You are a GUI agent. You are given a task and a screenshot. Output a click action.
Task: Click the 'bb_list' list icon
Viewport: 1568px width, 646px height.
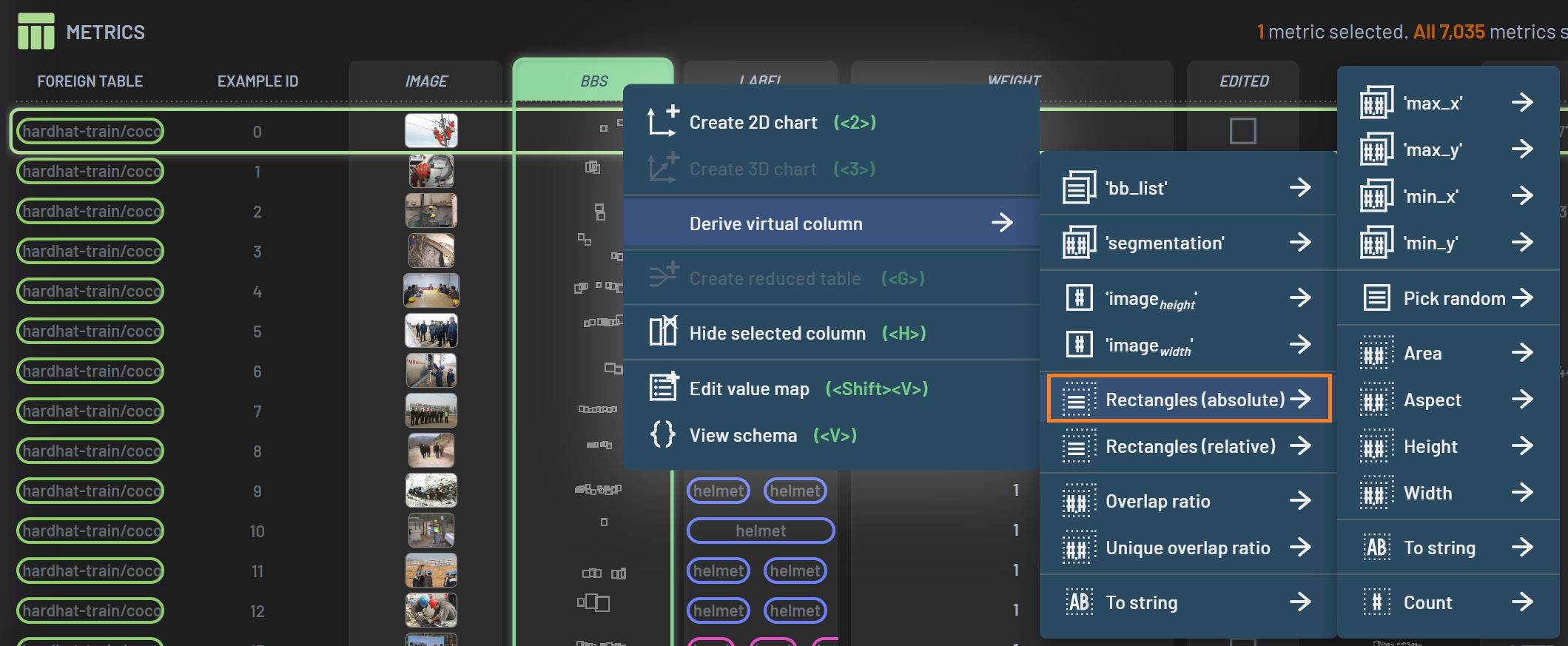coord(1079,188)
